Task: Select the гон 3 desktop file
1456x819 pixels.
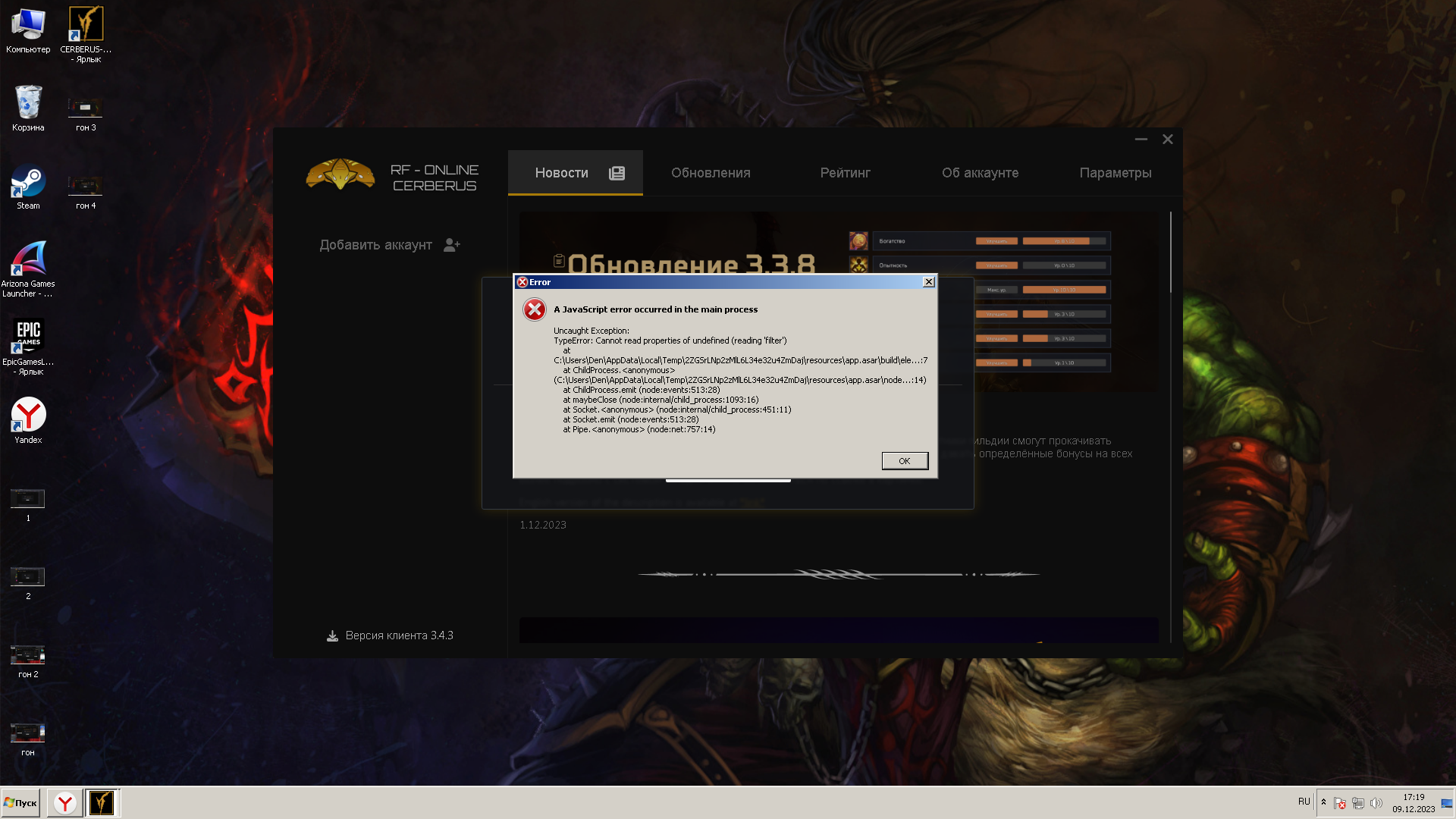Action: (86, 114)
